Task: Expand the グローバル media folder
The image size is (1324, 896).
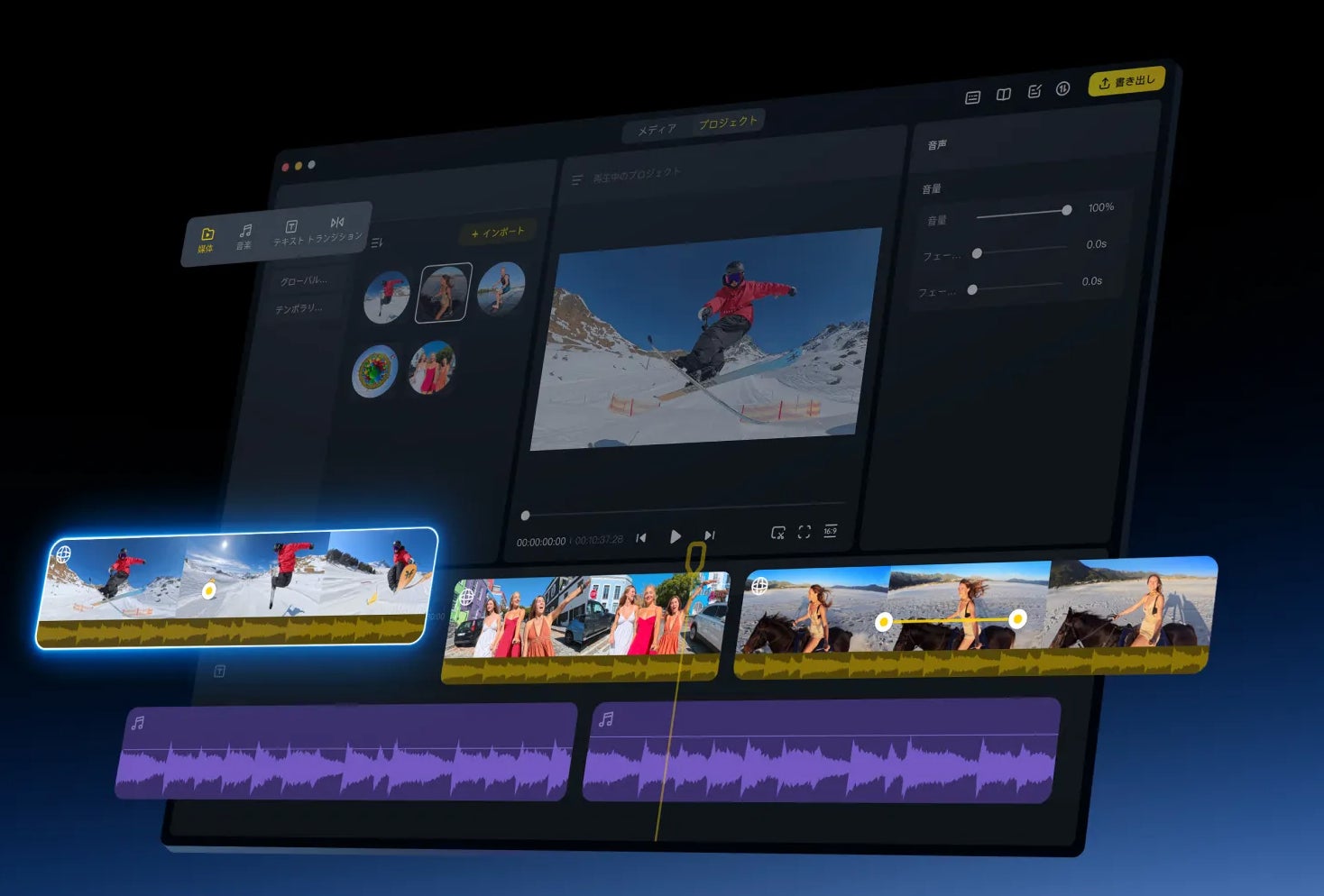Action: point(304,281)
